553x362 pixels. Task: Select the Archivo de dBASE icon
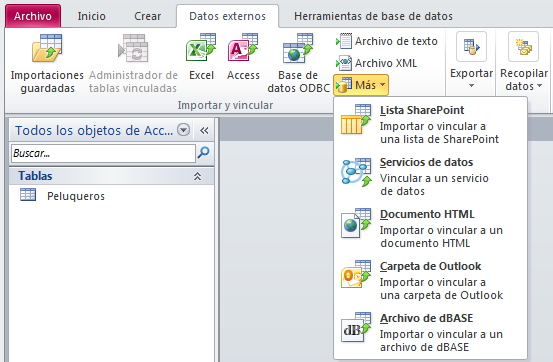[x=356, y=327]
